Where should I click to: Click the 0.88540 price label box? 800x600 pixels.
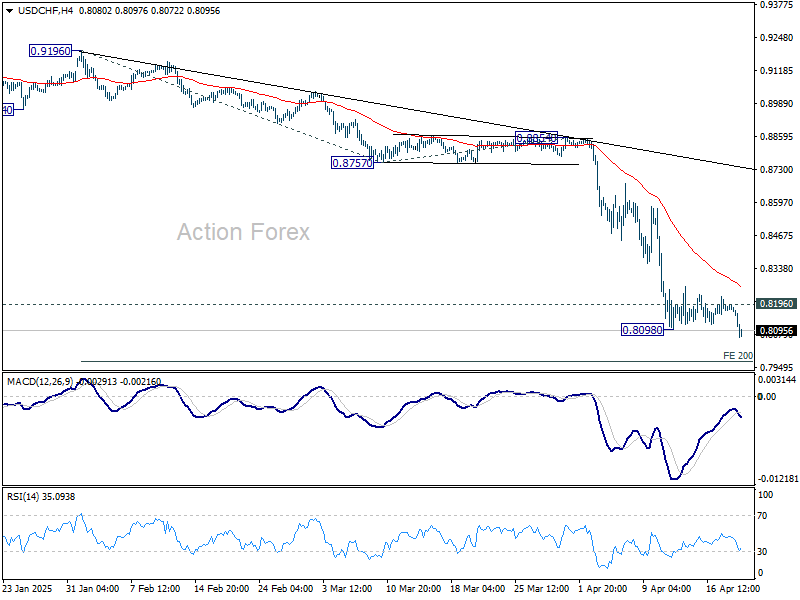pyautogui.click(x=536, y=138)
